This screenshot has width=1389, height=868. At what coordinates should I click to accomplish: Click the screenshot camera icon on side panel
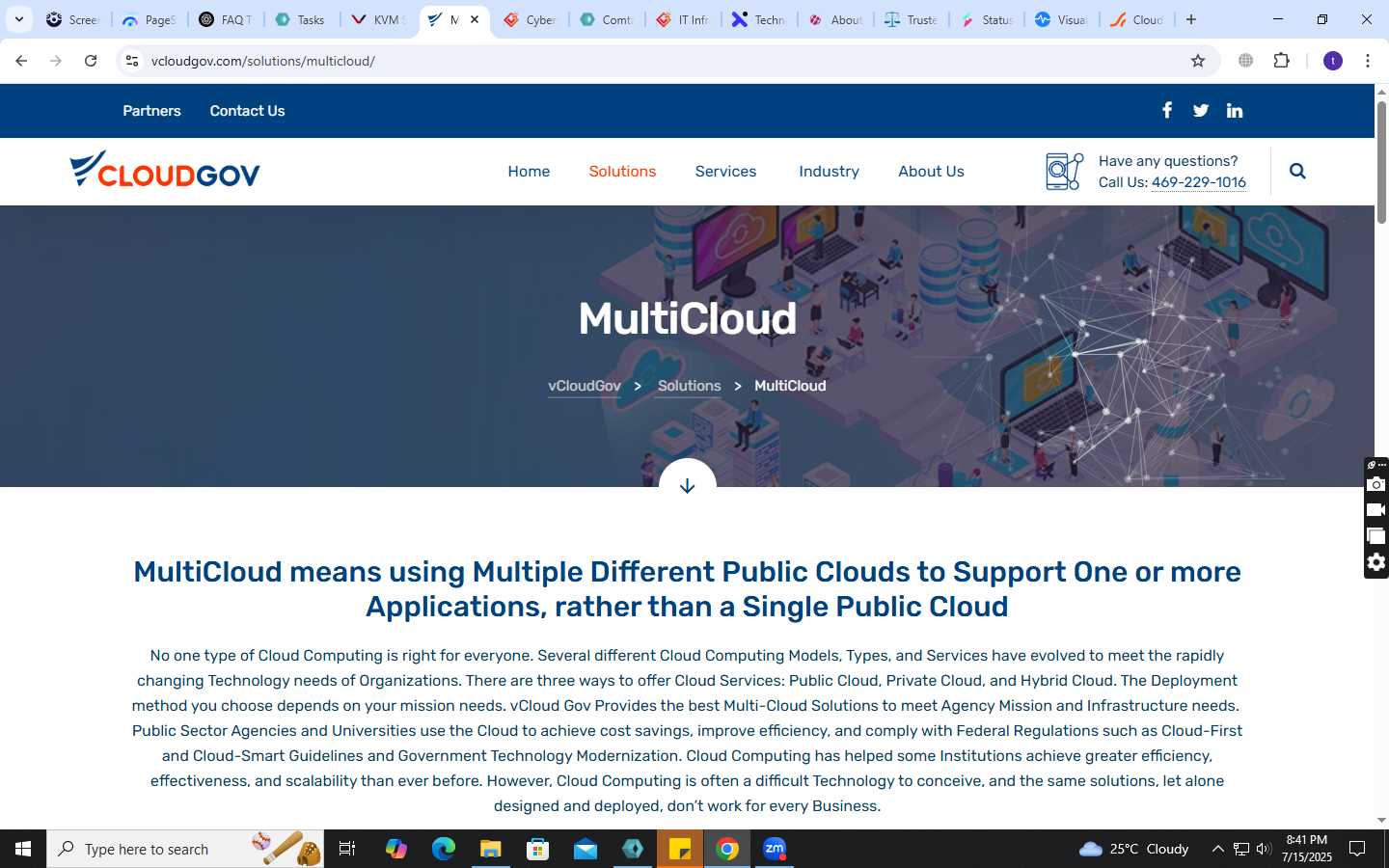coord(1376,484)
